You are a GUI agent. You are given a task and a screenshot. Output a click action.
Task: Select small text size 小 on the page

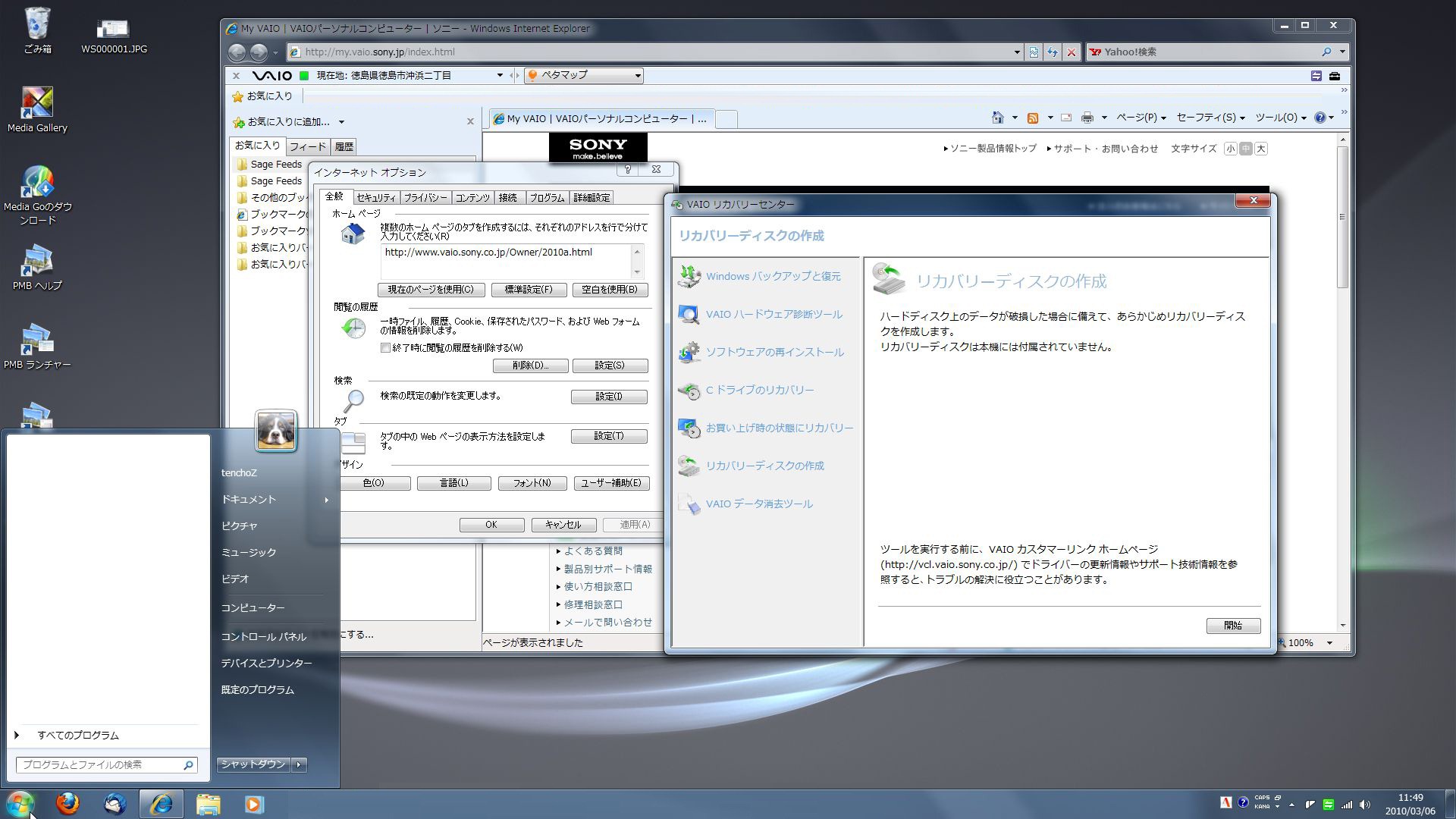click(1230, 149)
